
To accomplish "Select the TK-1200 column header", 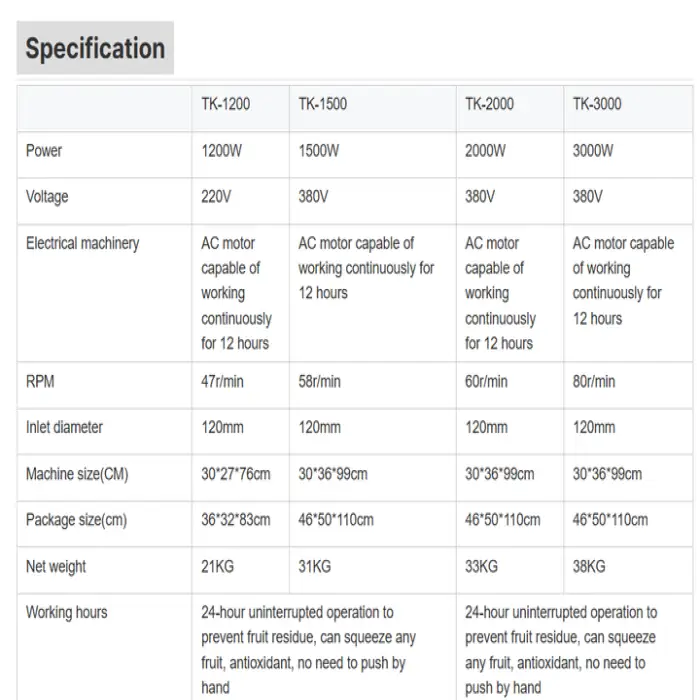I will click(226, 104).
